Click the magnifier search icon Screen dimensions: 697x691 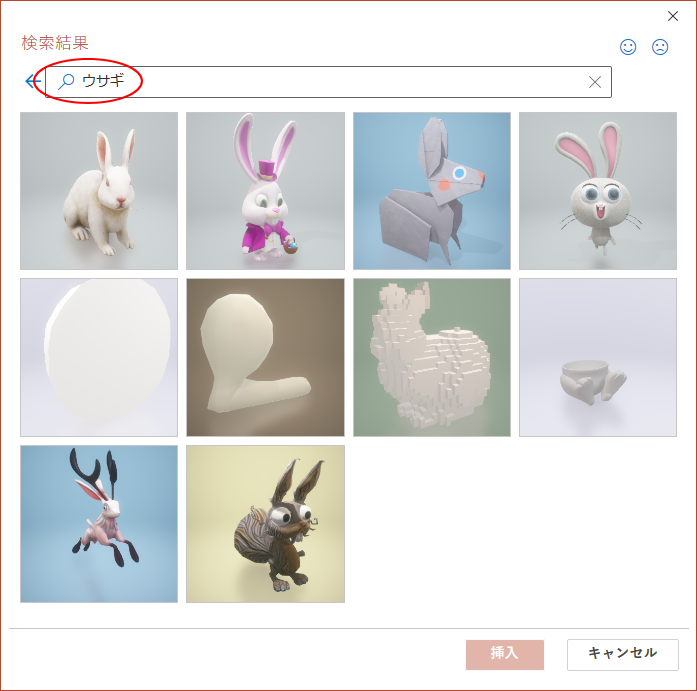click(66, 82)
